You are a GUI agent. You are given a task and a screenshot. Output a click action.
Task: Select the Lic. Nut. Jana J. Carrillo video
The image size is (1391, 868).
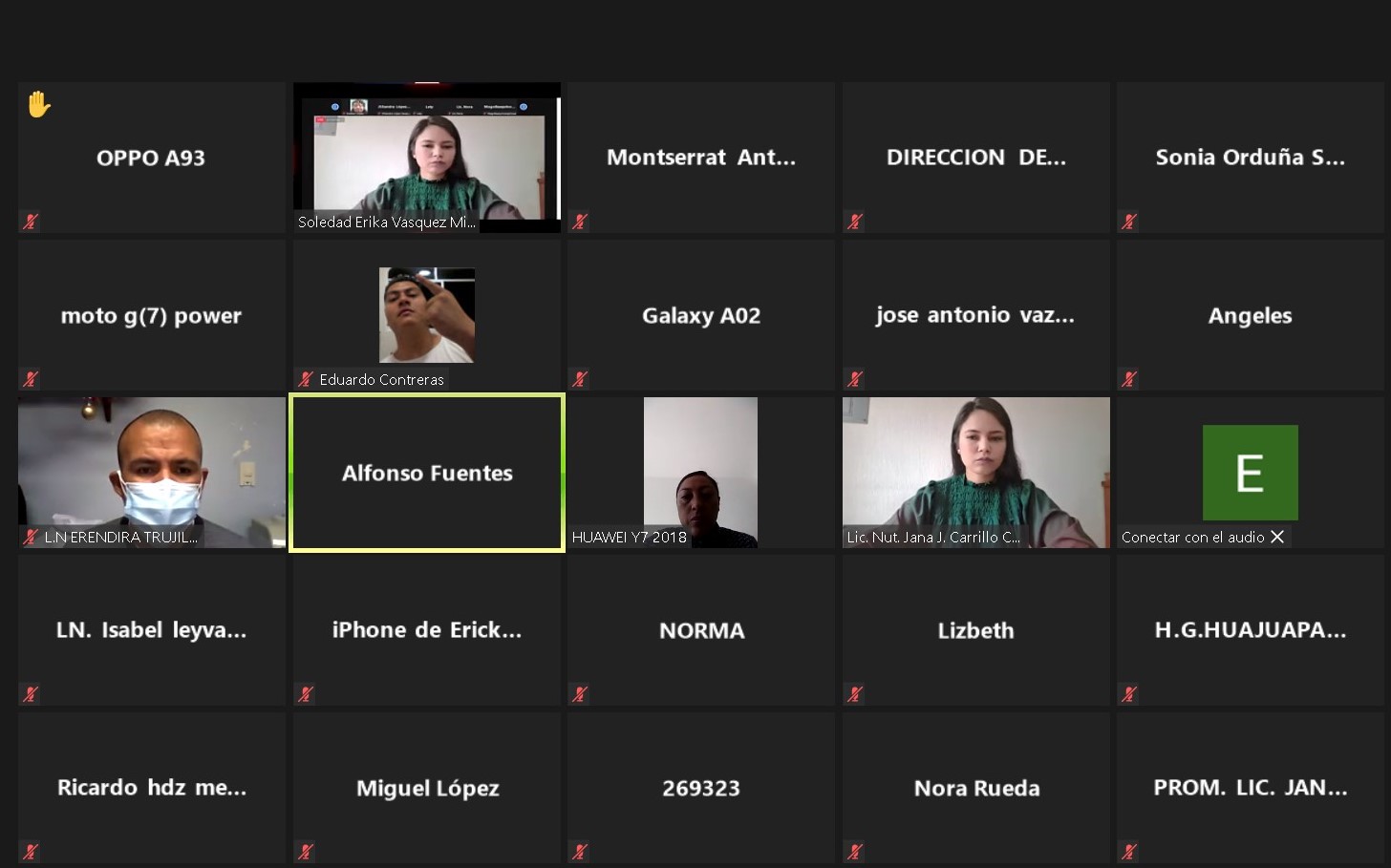point(975,473)
